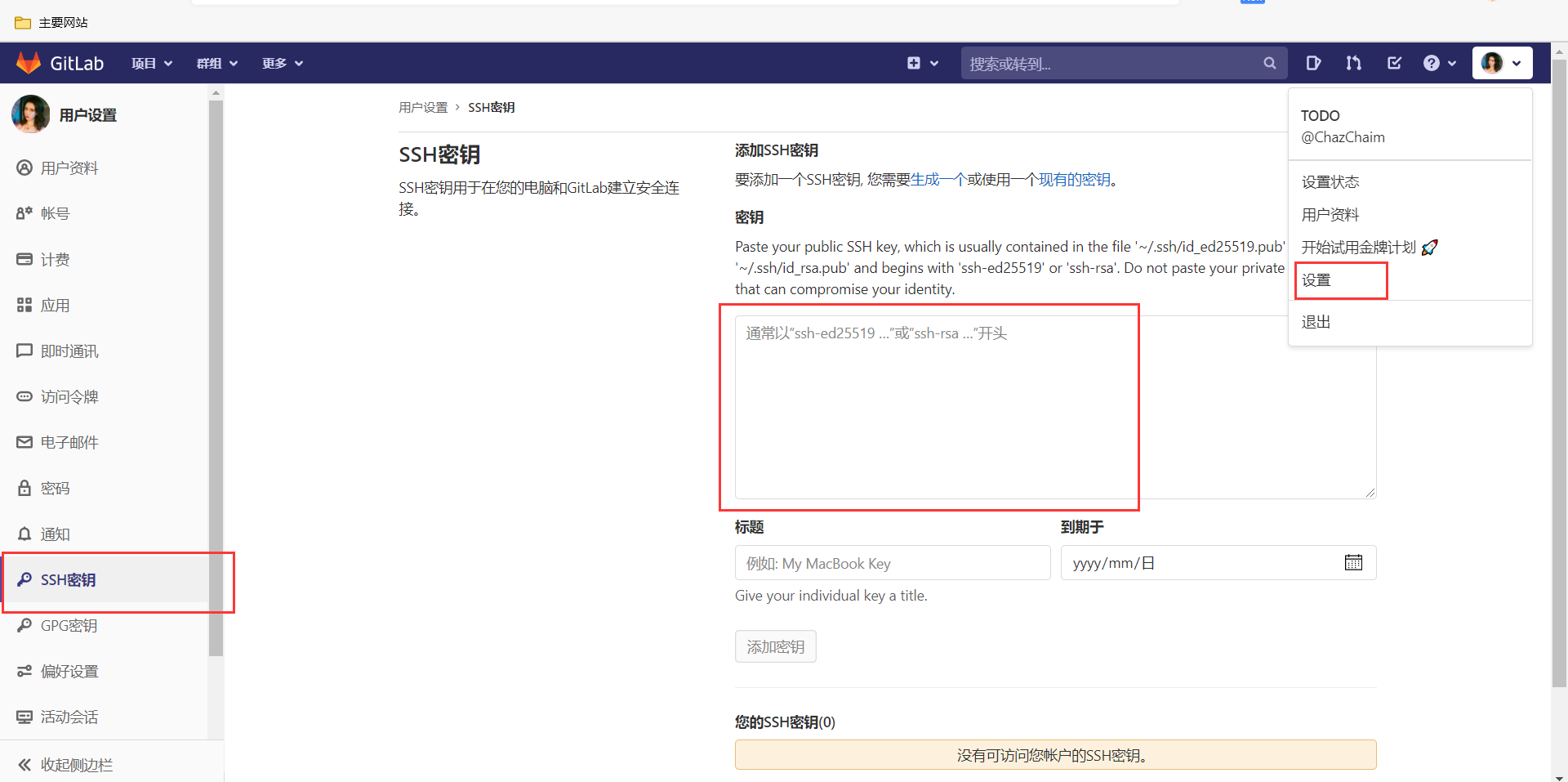Choose 设置 from the account menu
The image size is (1568, 782).
pyautogui.click(x=1316, y=280)
